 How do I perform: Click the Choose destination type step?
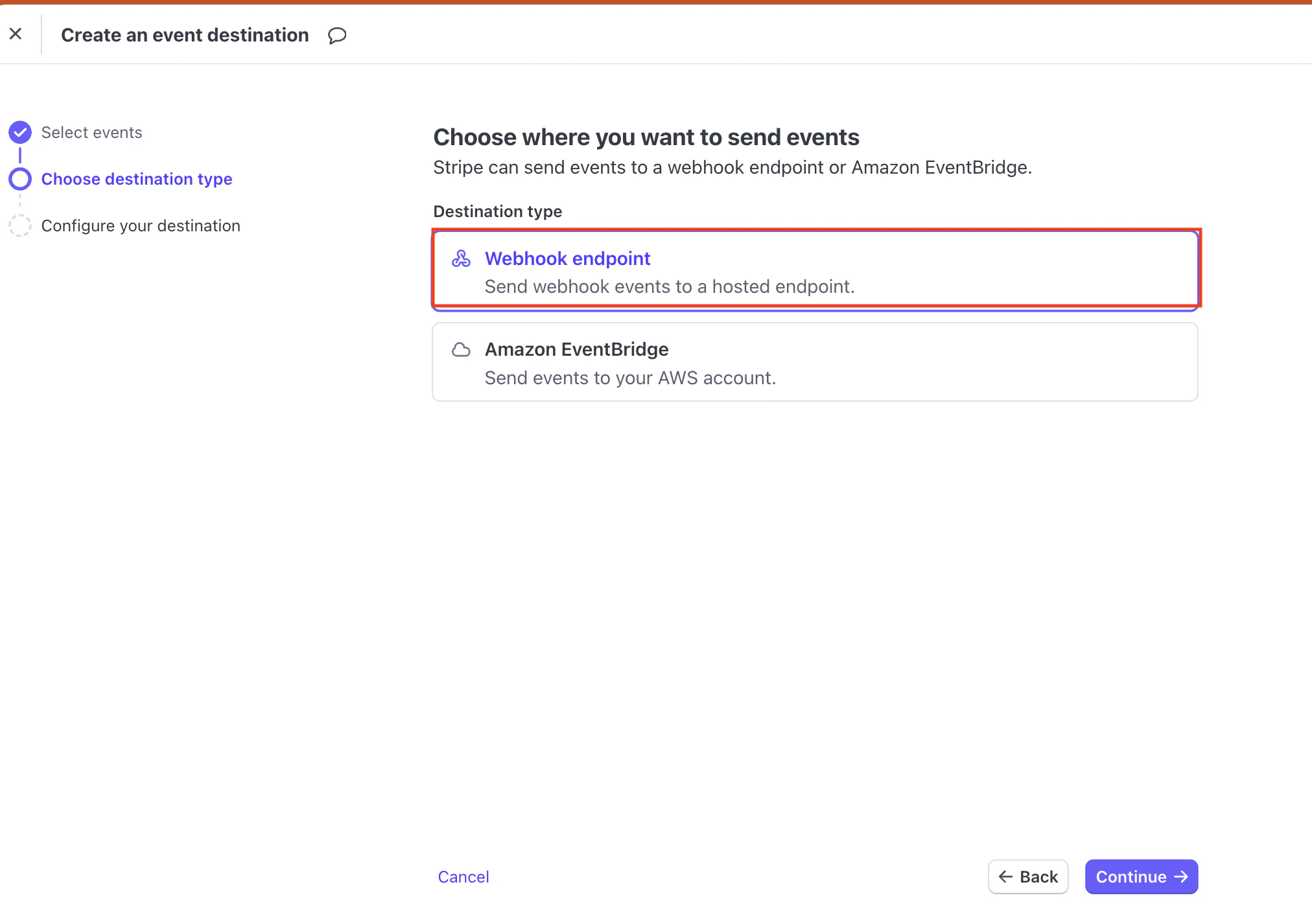click(x=137, y=179)
